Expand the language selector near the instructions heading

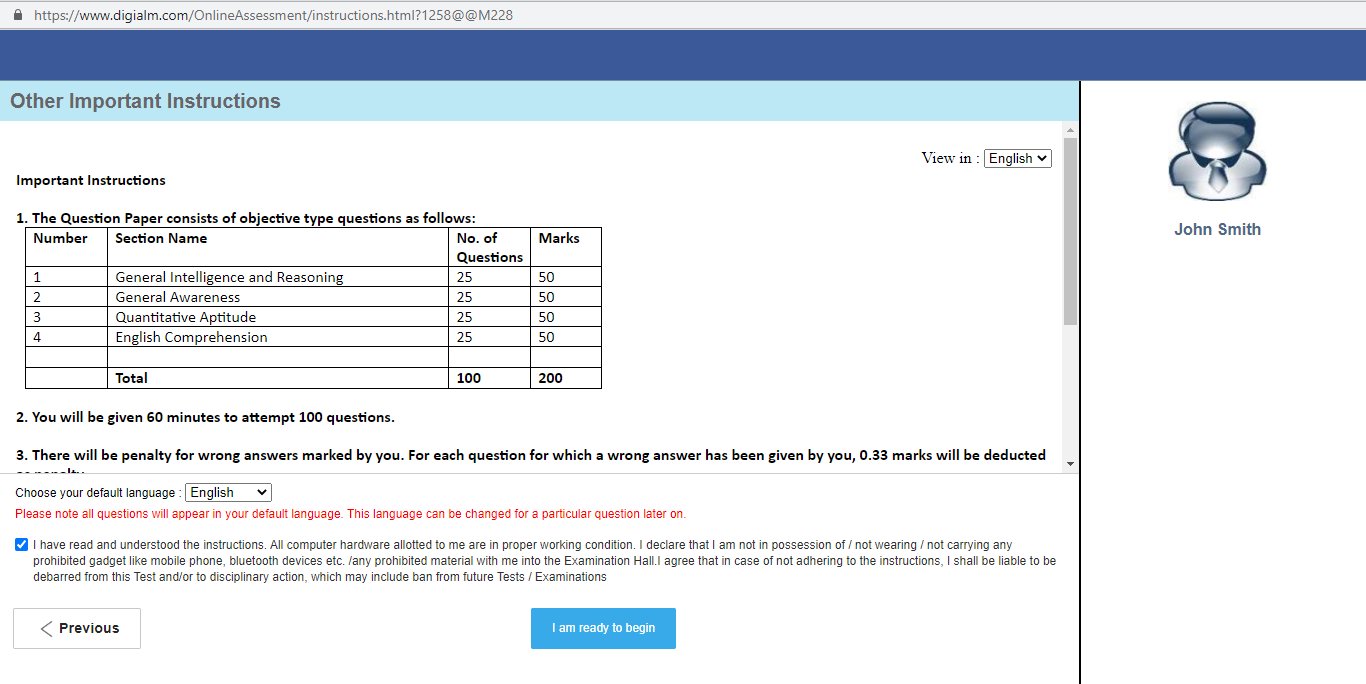coord(1017,158)
